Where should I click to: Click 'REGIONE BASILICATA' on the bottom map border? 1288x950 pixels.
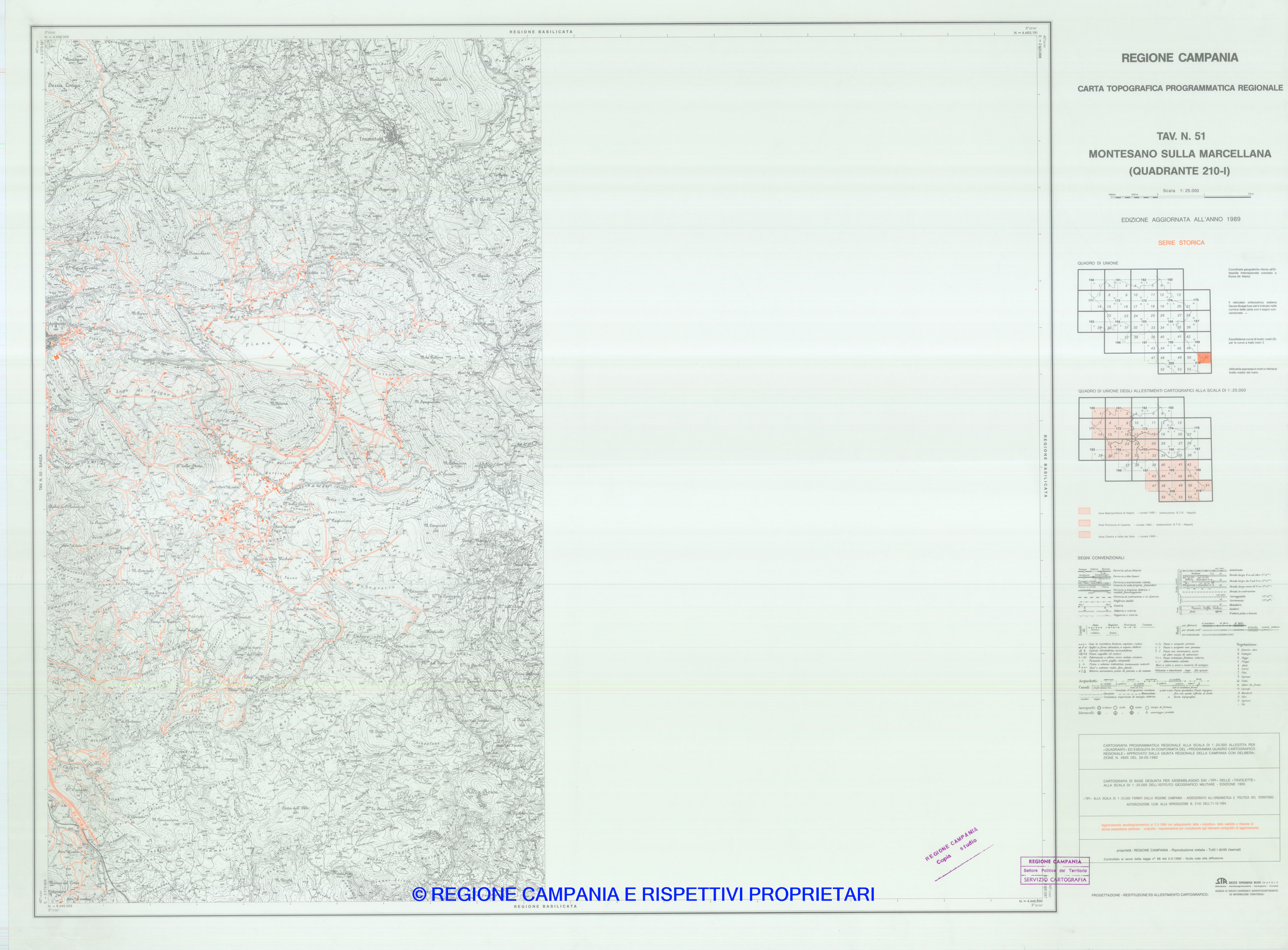[545, 906]
